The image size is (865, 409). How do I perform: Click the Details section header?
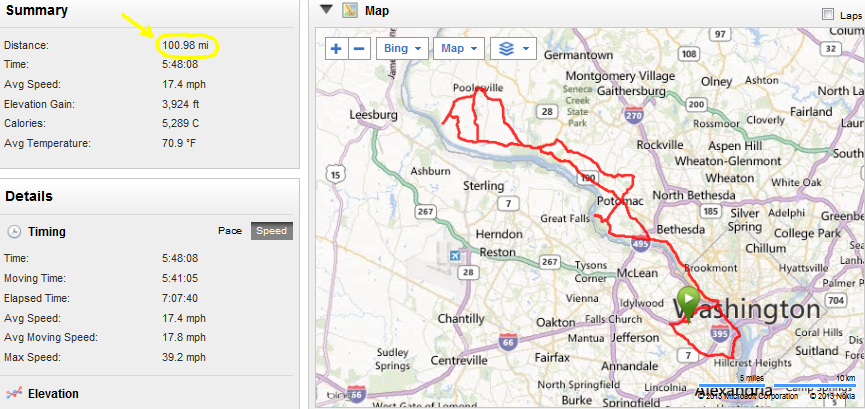[x=29, y=196]
